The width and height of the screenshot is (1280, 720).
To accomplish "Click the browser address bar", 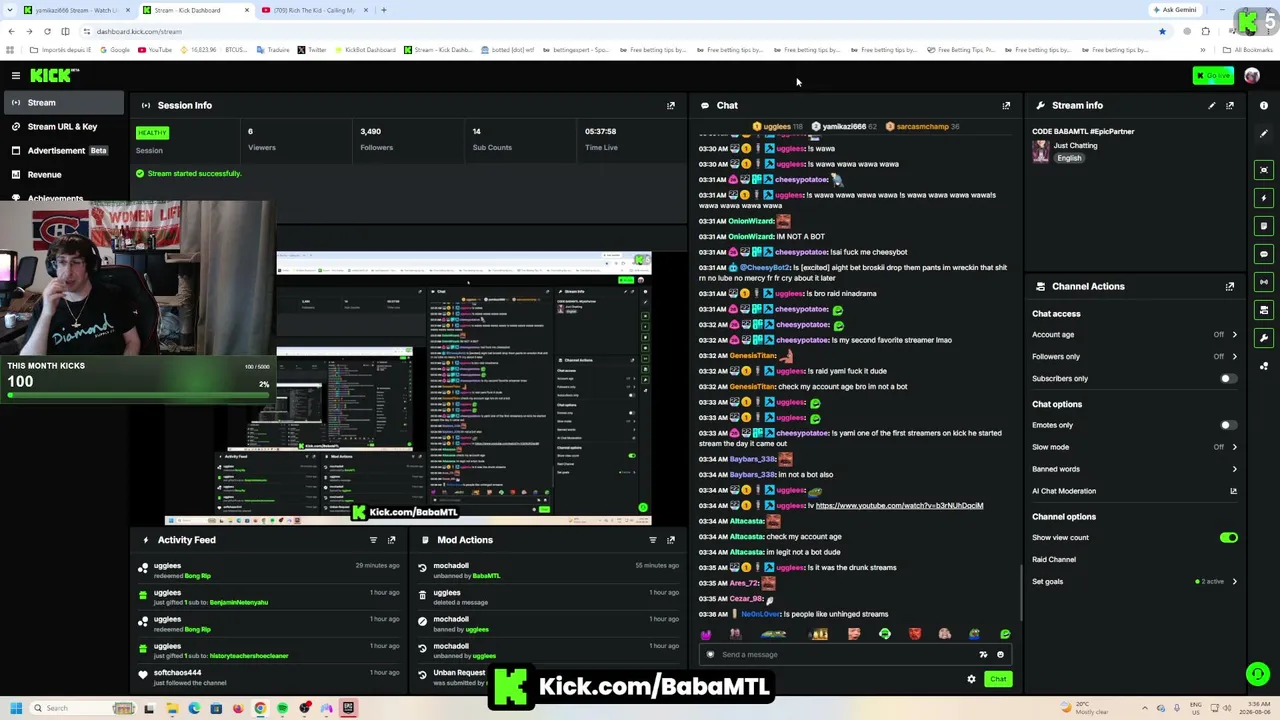I will (x=620, y=31).
